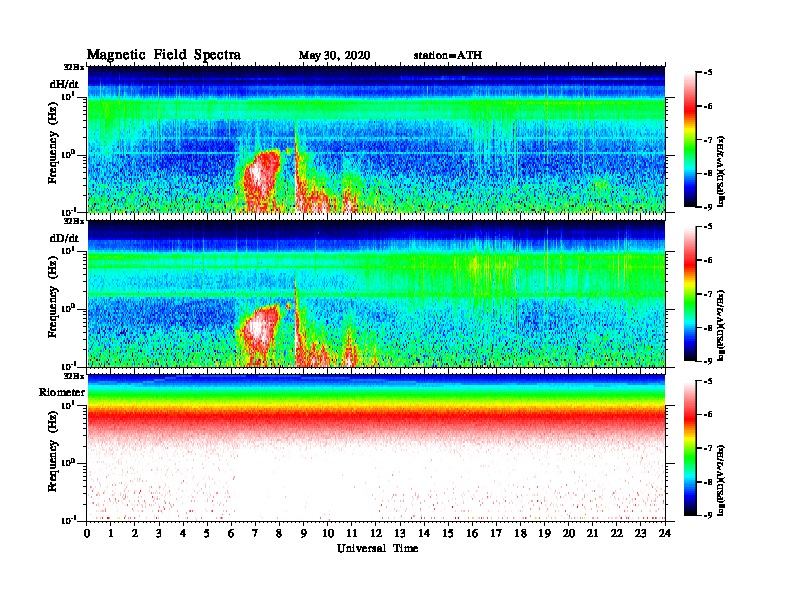Viewport: 792px width, 612px height.
Task: Click the time axis tick label "12"
Action: (376, 533)
